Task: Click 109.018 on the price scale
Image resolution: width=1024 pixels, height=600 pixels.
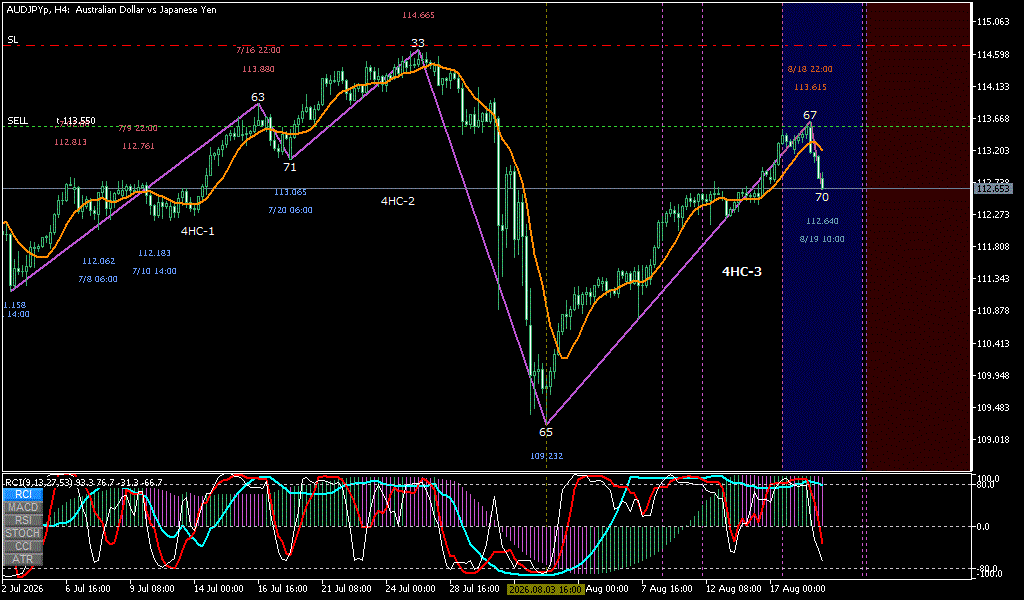Action: pos(993,439)
